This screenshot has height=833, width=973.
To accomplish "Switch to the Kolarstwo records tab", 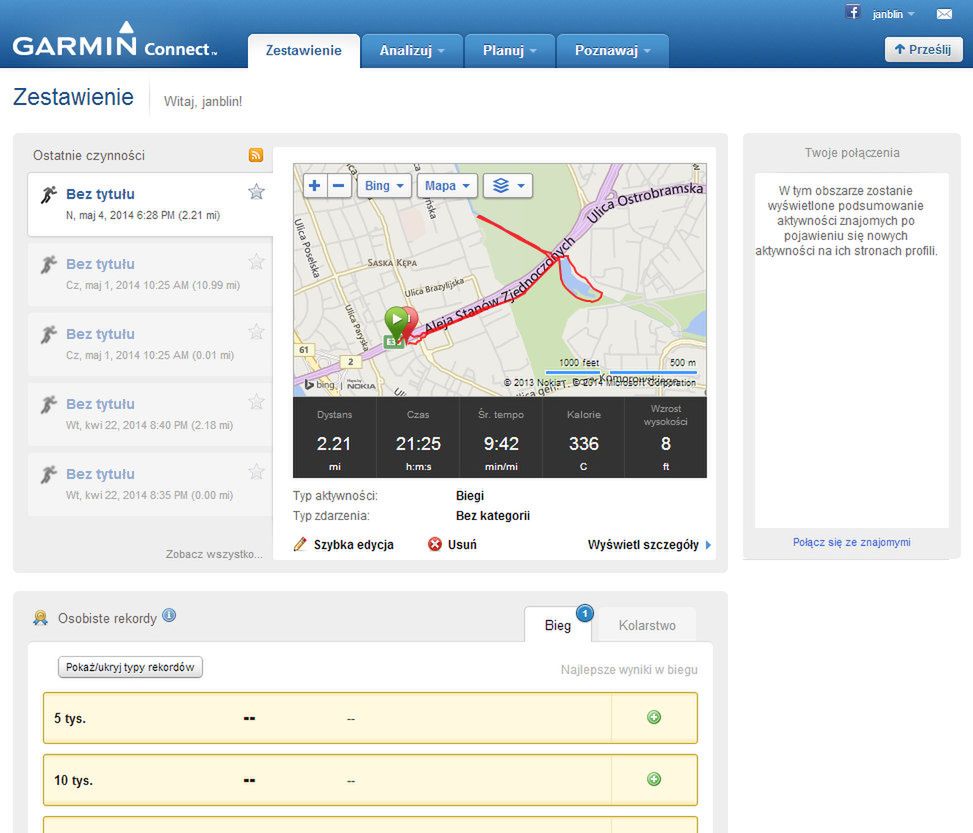I will [647, 625].
